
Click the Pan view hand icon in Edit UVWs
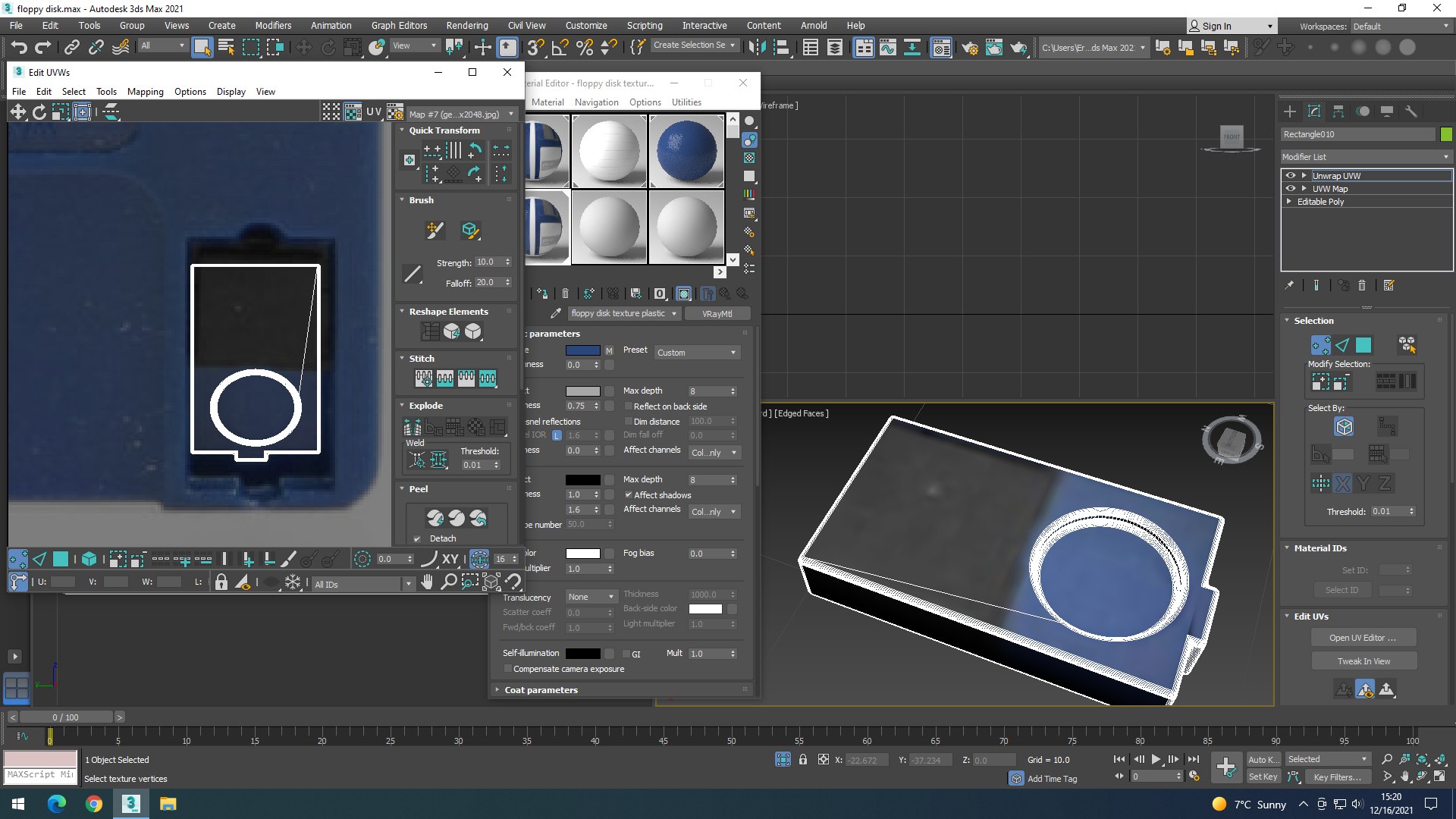[428, 582]
